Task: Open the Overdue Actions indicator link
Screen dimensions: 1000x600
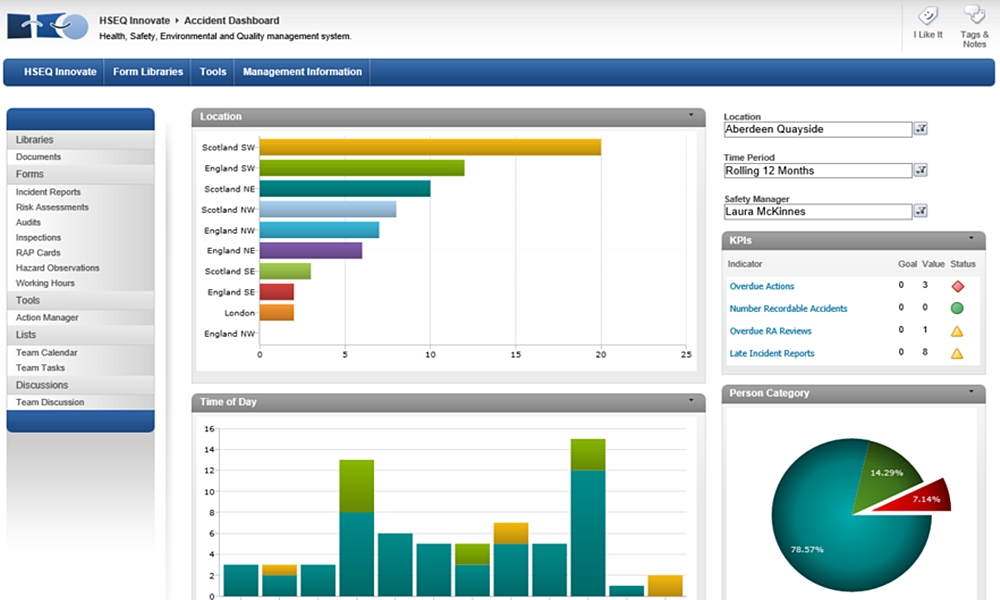Action: (x=761, y=286)
